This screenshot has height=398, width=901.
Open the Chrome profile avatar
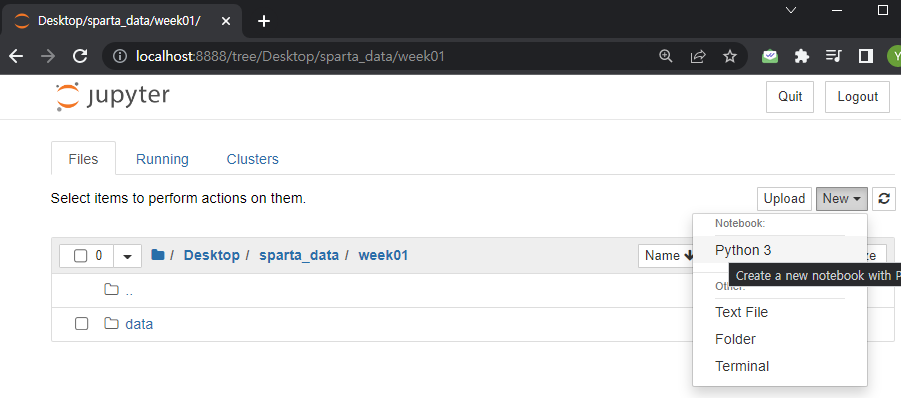(894, 56)
